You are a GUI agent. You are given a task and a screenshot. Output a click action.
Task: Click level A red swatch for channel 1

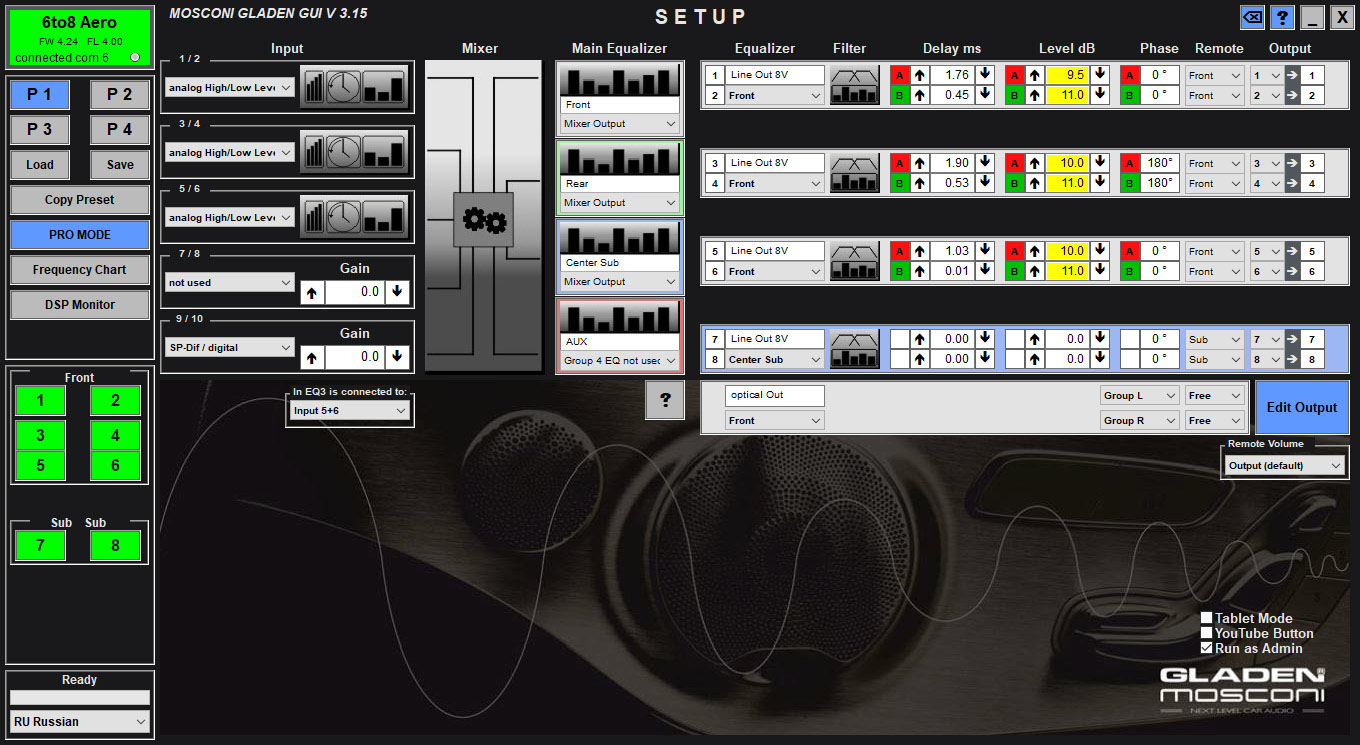1014,75
